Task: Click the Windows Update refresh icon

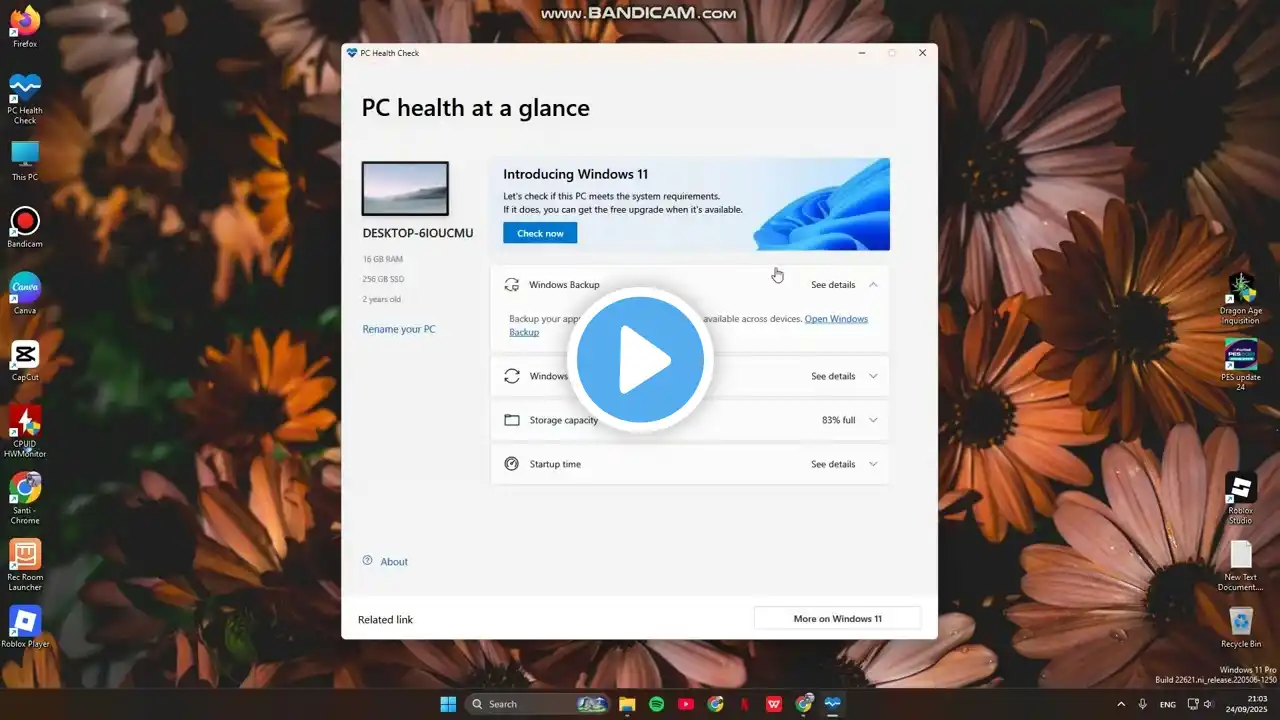Action: [512, 376]
